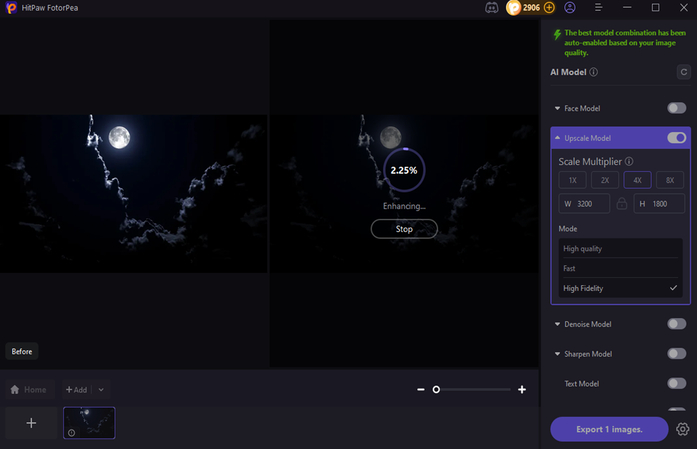Image resolution: width=697 pixels, height=449 pixels.
Task: Click the credits coin icon
Action: pos(513,8)
